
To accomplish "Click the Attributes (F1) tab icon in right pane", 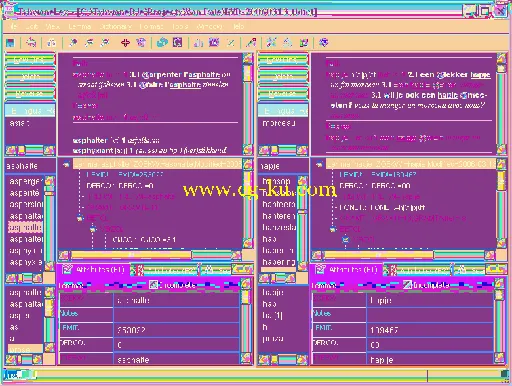I will (x=320, y=269).
